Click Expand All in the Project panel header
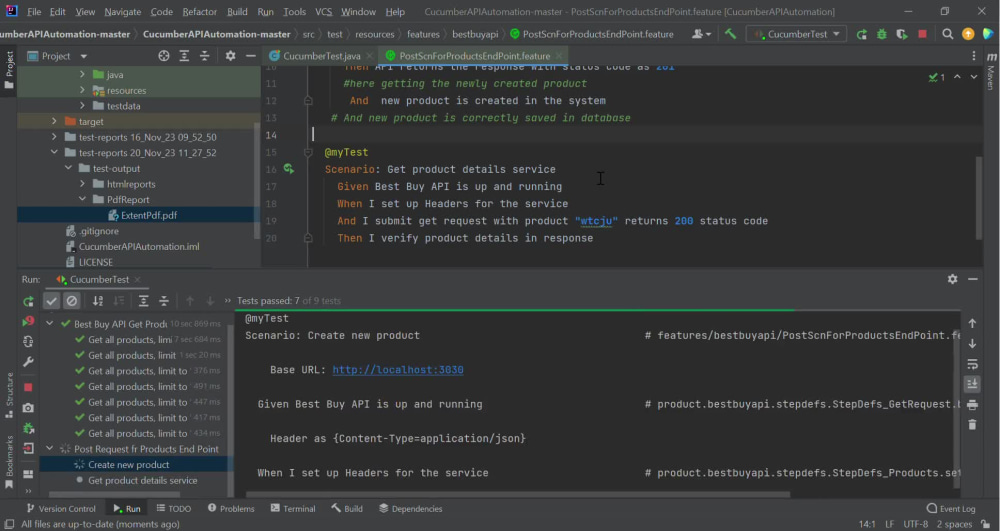The height and width of the screenshot is (531, 1000). click(184, 56)
